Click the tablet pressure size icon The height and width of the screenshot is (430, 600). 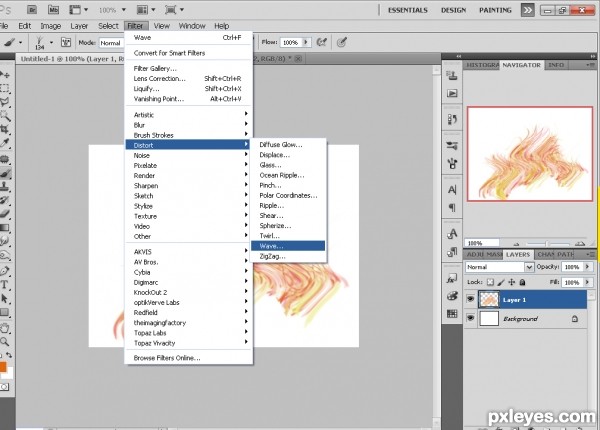click(342, 42)
